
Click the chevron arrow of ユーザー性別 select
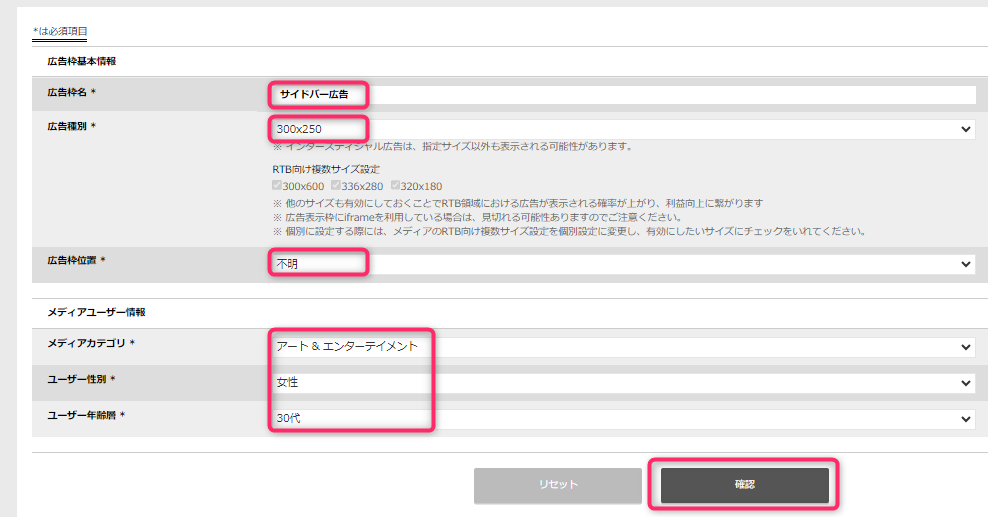(x=965, y=383)
